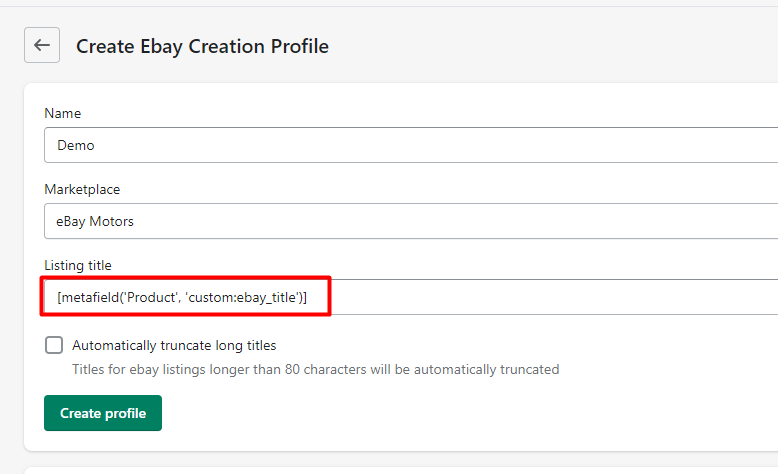
Task: Click blank area right of Create profile button
Action: pyautogui.click(x=450, y=413)
